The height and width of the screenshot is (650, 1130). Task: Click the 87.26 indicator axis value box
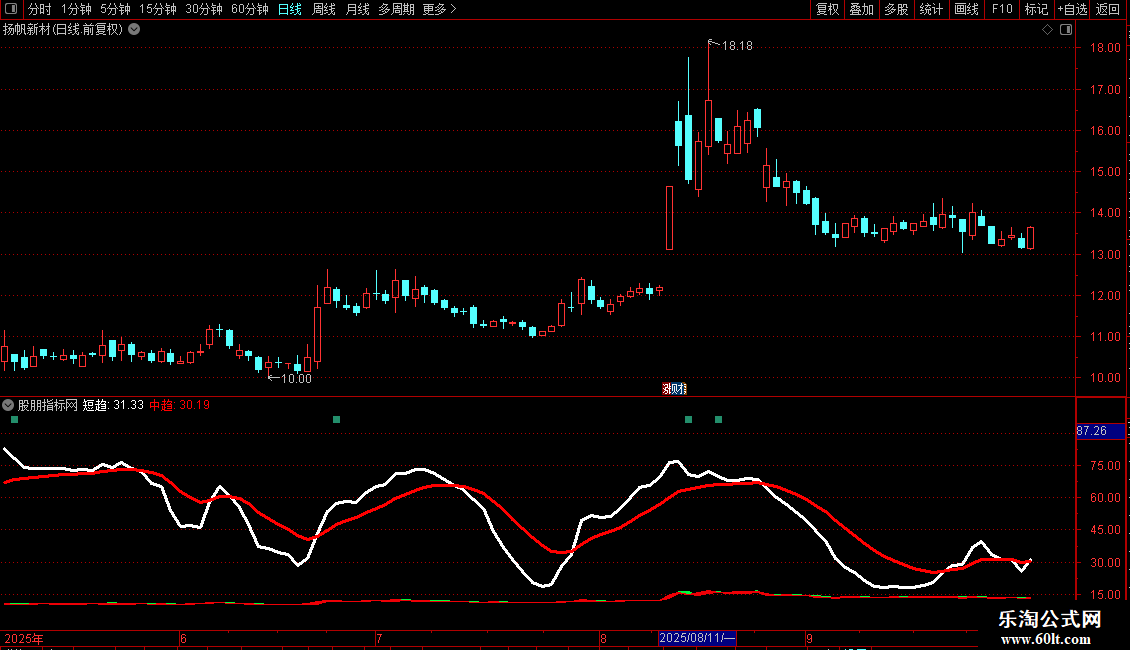[1100, 431]
